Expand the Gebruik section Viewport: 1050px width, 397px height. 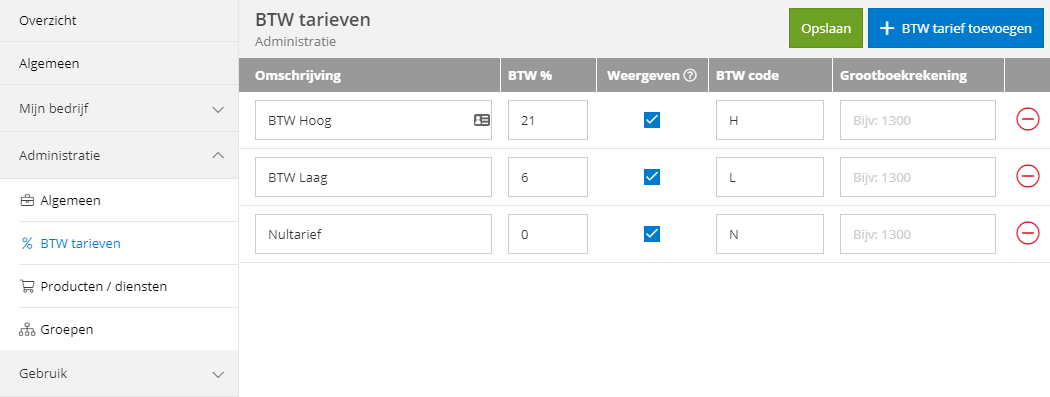(x=119, y=374)
